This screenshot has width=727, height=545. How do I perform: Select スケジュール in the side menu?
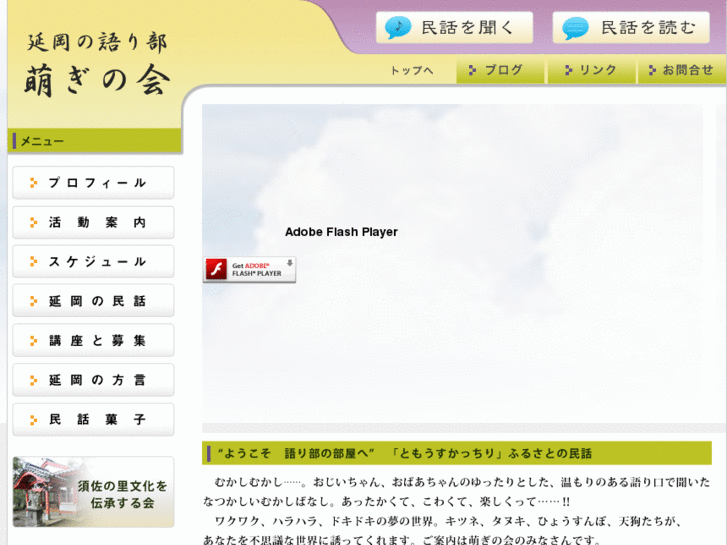(93, 262)
